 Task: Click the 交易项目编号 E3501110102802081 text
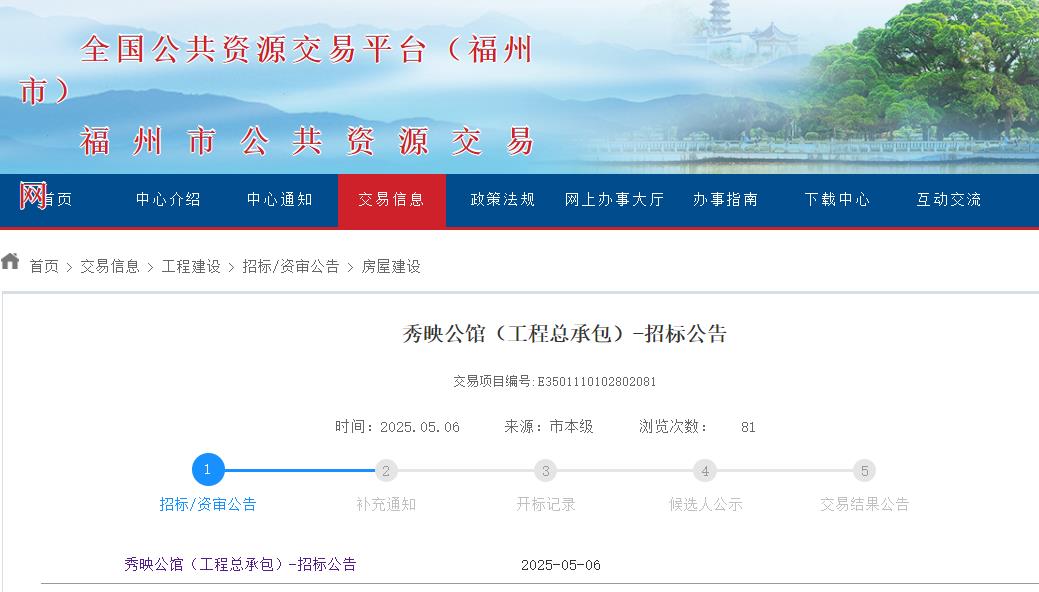(x=555, y=382)
